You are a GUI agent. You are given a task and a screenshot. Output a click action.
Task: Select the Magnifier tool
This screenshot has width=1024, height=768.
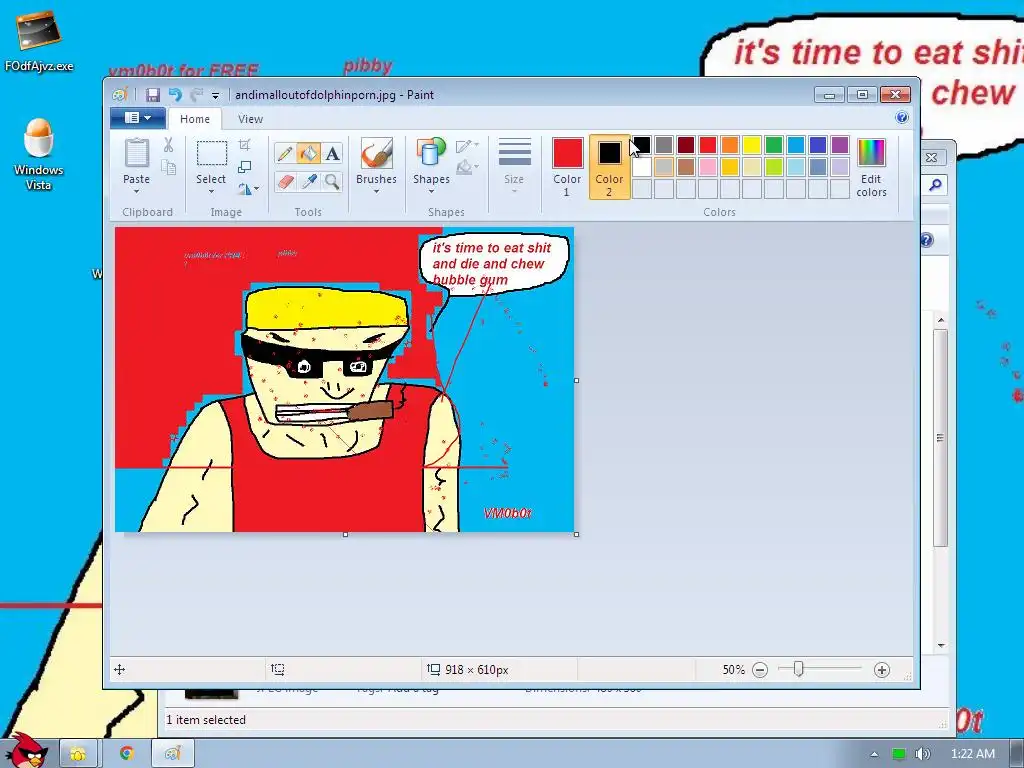tap(332, 181)
